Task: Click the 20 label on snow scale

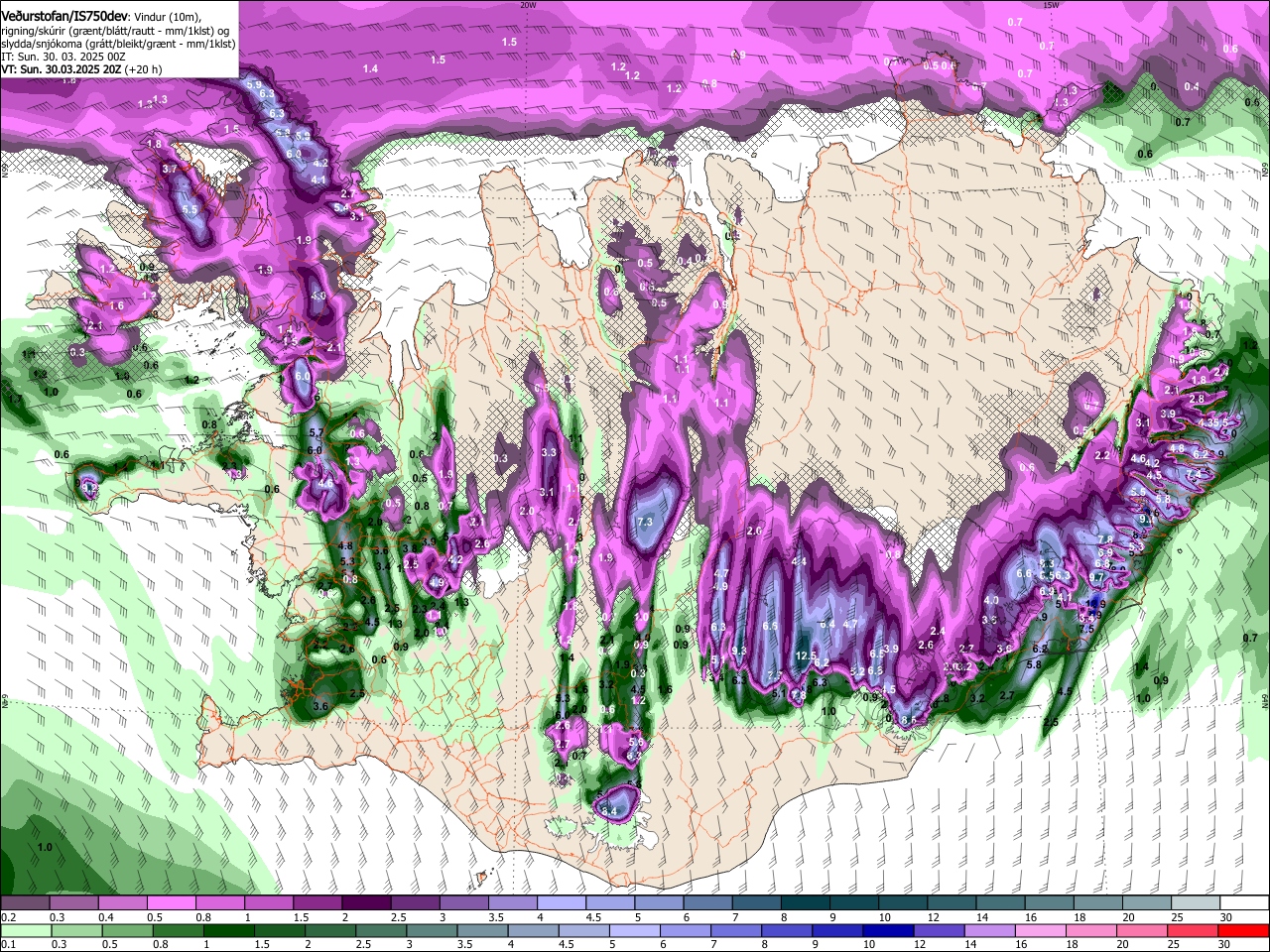Action: pos(1129,917)
